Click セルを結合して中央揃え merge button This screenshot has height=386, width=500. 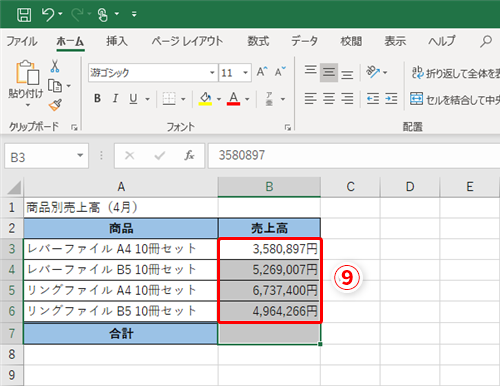pyautogui.click(x=455, y=99)
